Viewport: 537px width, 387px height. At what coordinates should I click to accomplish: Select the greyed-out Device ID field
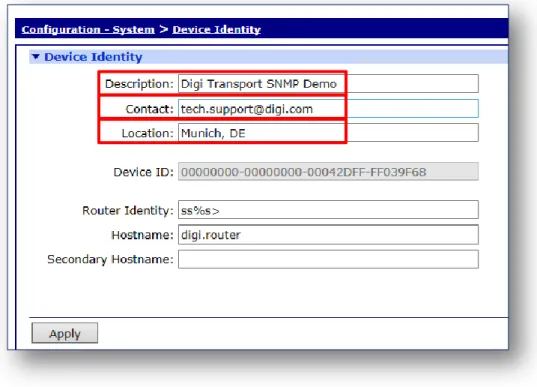328,172
